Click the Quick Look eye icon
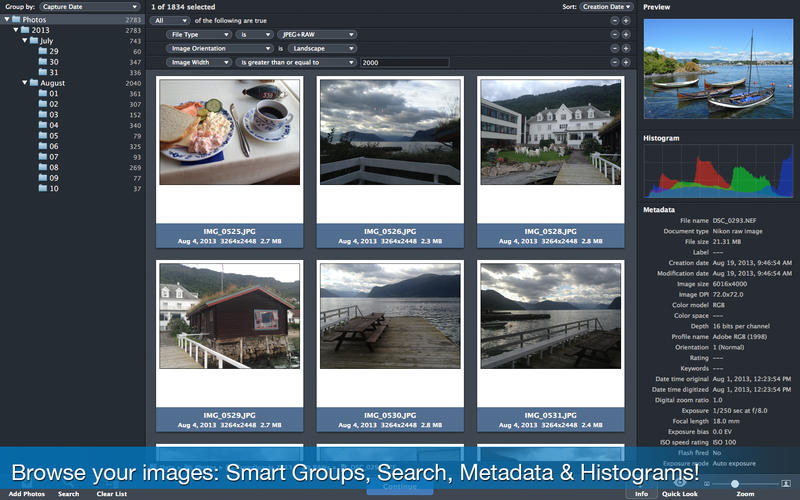This screenshot has height=500, width=800. point(680,483)
